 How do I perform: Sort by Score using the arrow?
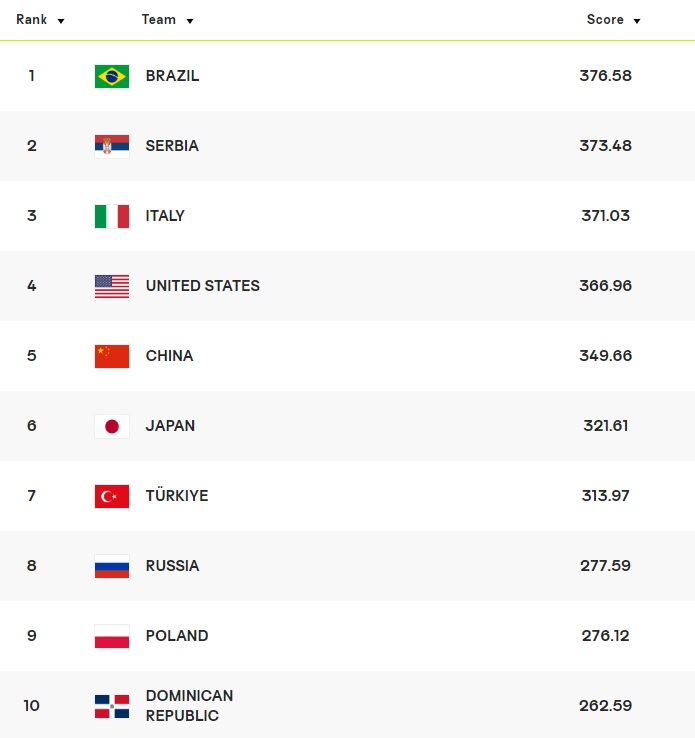pos(637,21)
